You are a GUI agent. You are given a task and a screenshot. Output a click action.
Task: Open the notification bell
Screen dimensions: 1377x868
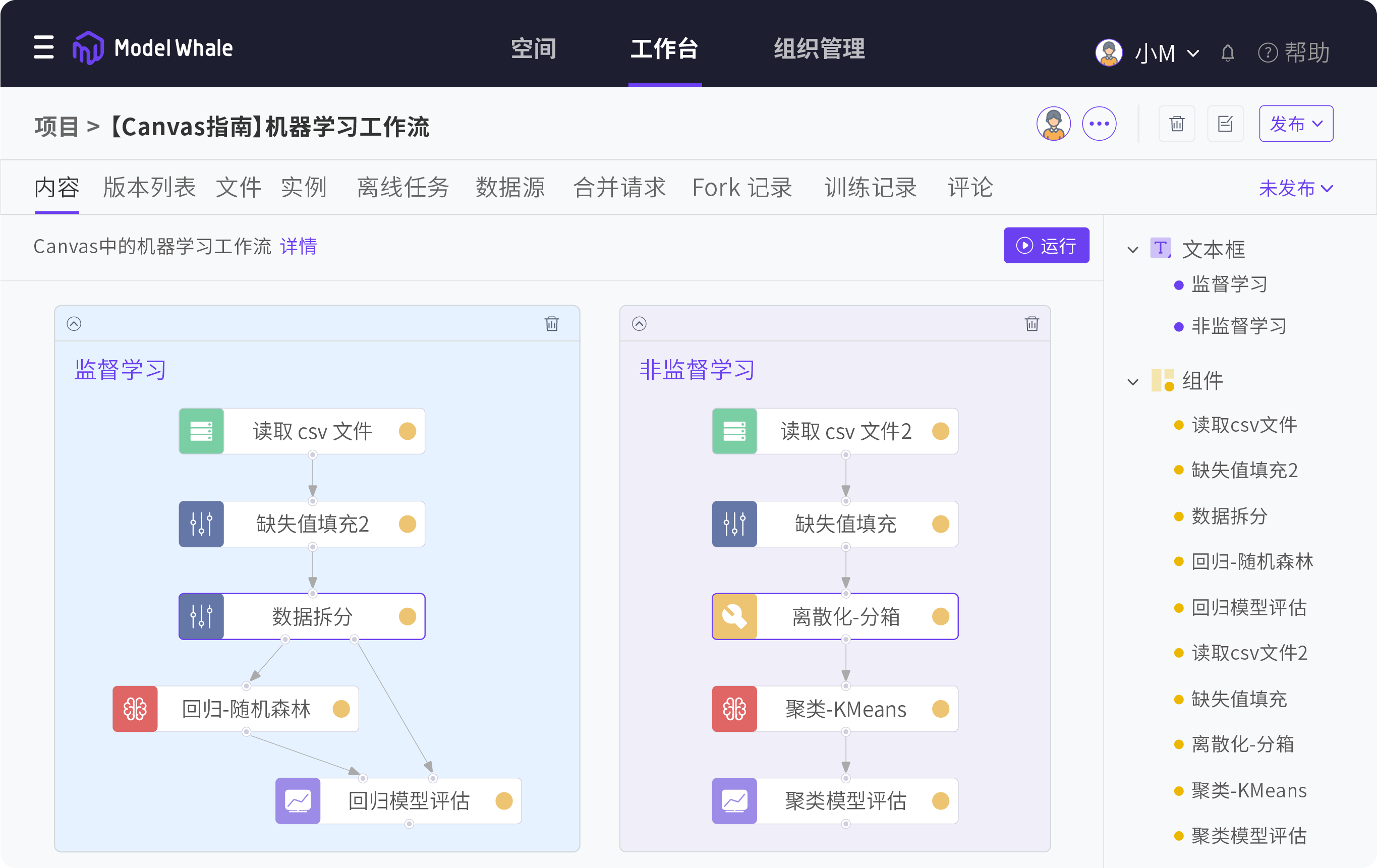click(1228, 53)
